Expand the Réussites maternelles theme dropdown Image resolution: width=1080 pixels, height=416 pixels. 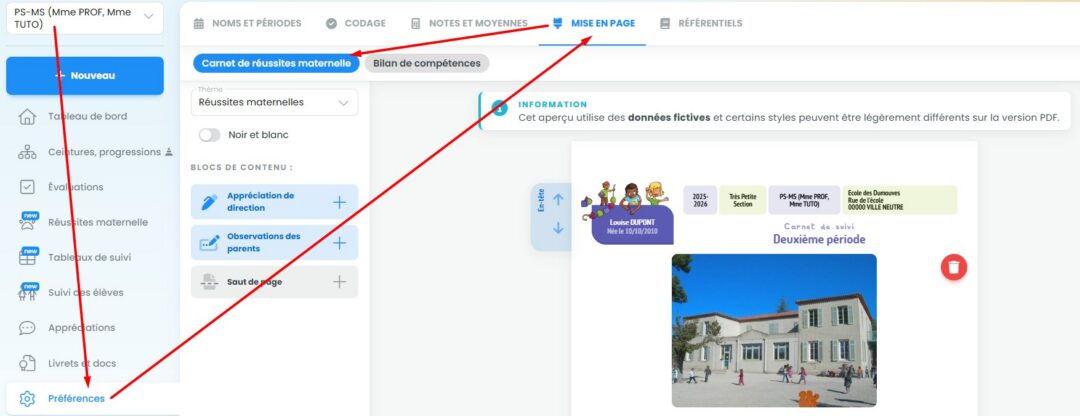click(274, 102)
